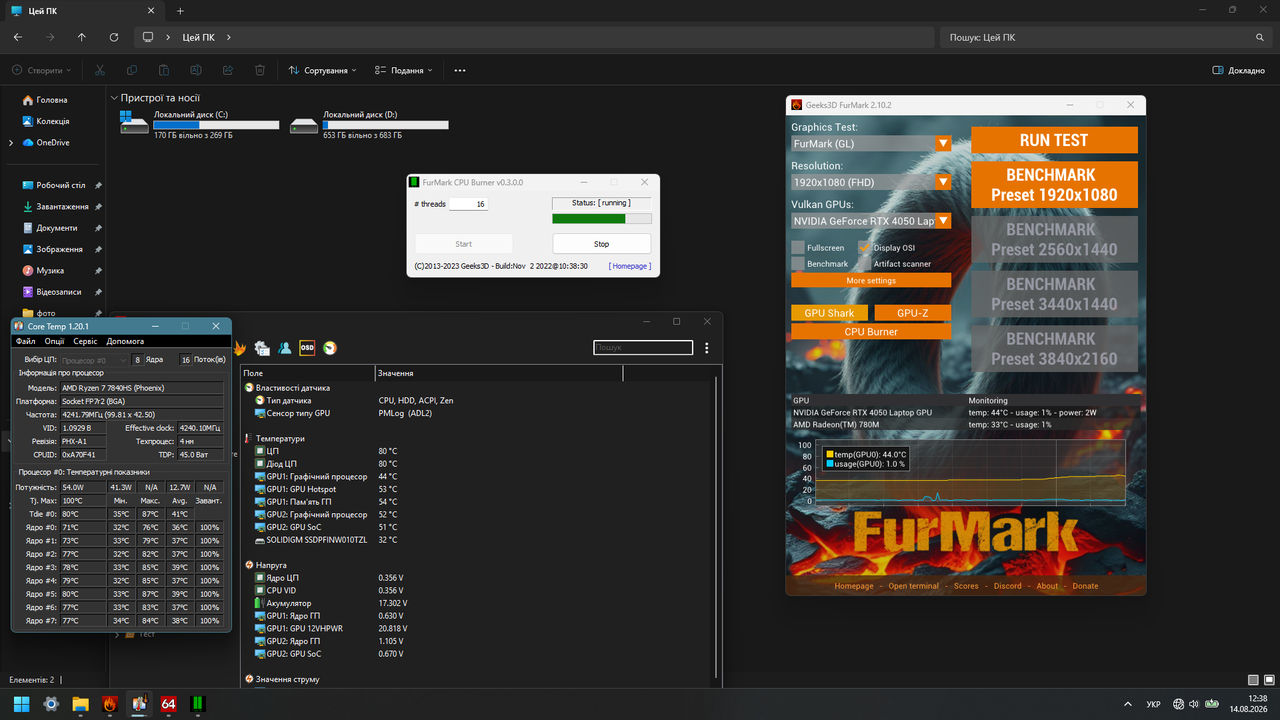1280x720 pixels.
Task: Open the Open terminal link in FurMark
Action: (914, 586)
